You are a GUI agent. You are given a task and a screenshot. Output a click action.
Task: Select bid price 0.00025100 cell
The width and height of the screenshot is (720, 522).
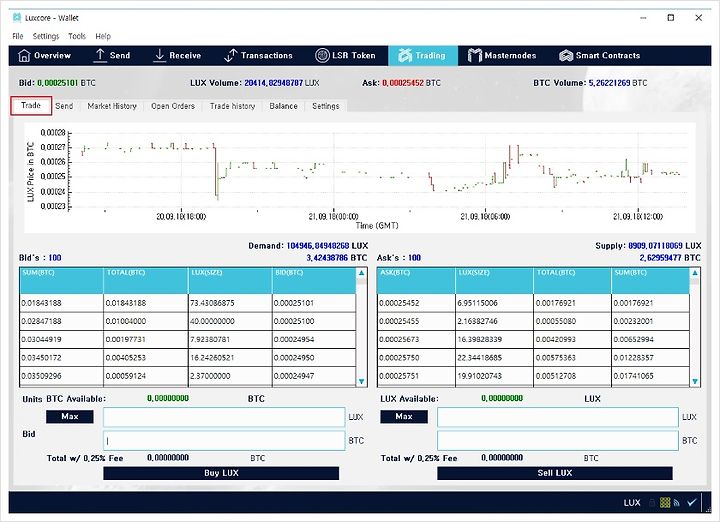[x=314, y=321]
